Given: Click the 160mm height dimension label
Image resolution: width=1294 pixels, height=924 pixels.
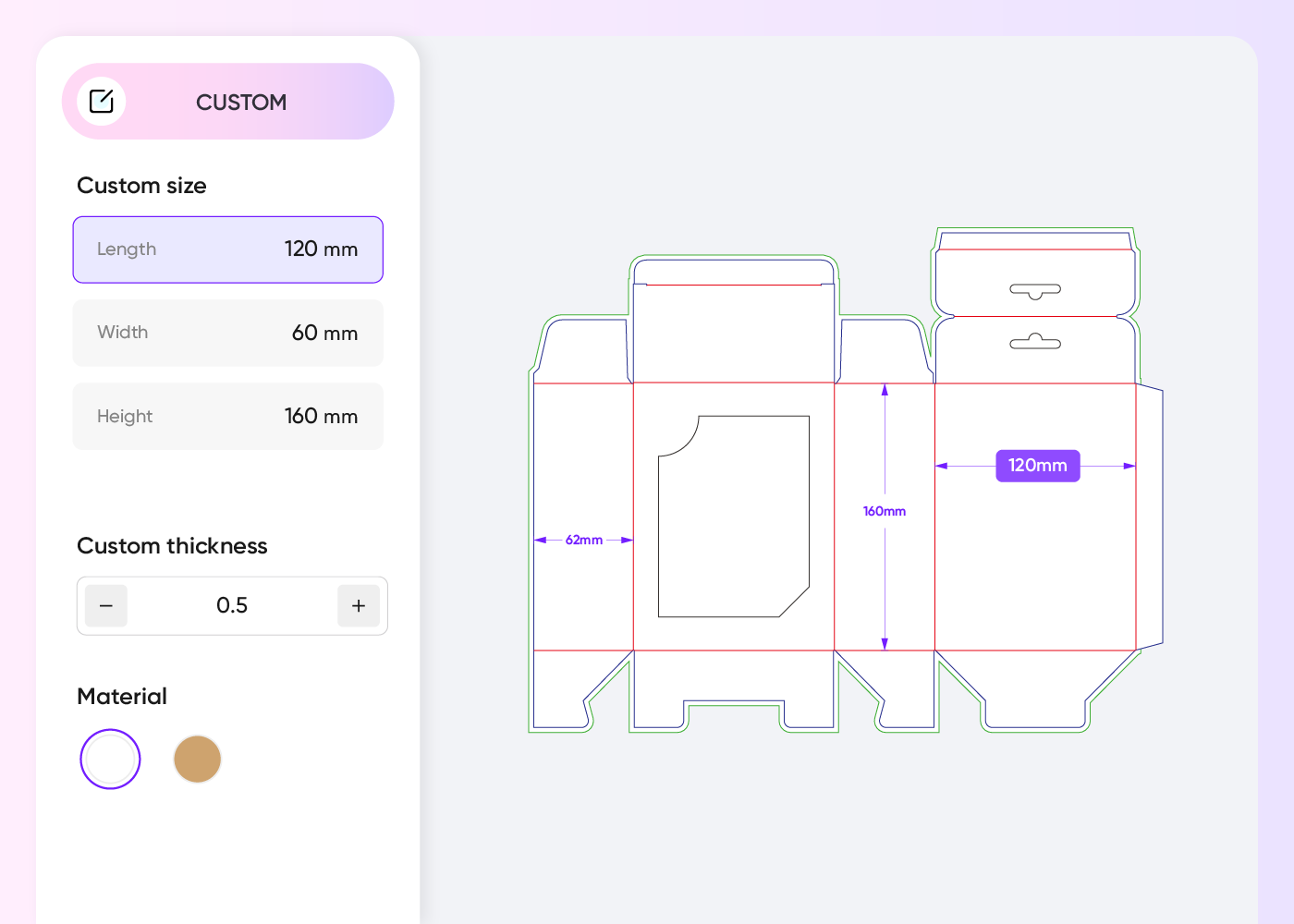Looking at the screenshot, I should 885,511.
